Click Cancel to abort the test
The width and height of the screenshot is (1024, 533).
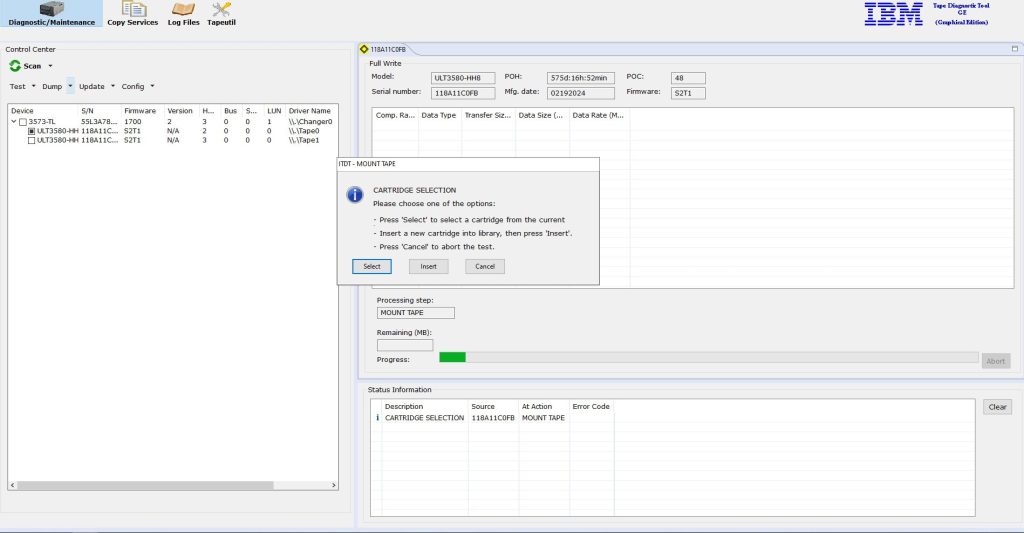(485, 266)
